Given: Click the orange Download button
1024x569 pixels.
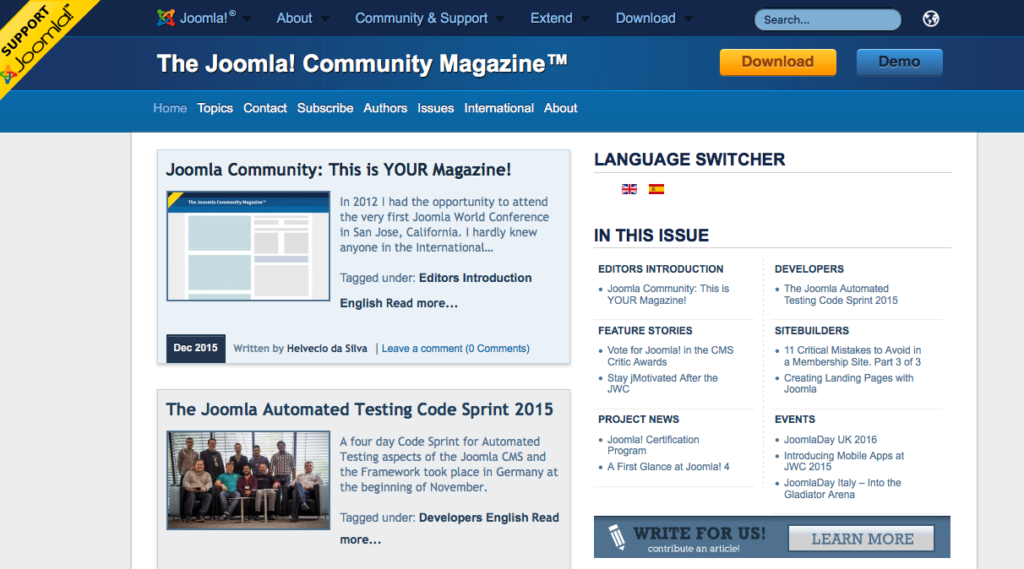Looking at the screenshot, I should click(x=778, y=62).
